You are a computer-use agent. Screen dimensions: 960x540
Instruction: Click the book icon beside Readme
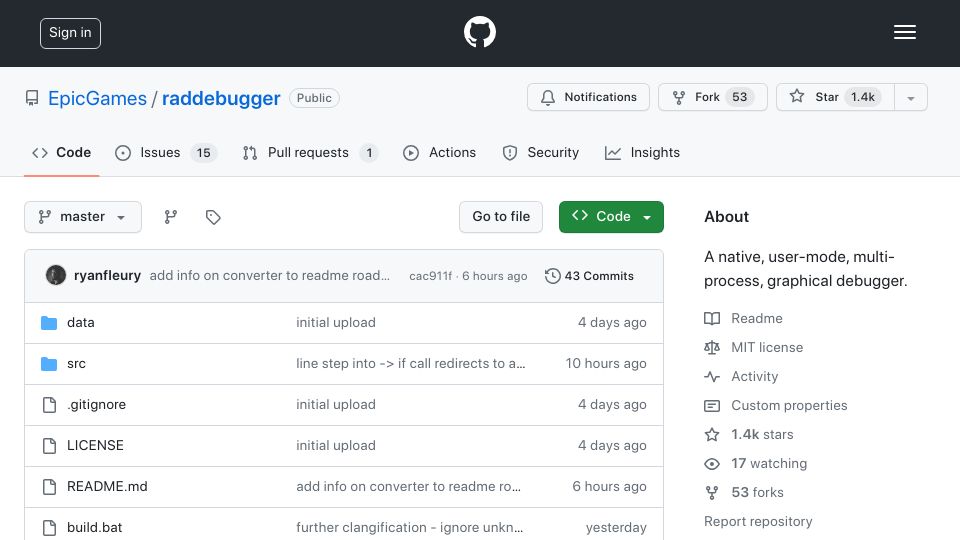click(x=712, y=318)
